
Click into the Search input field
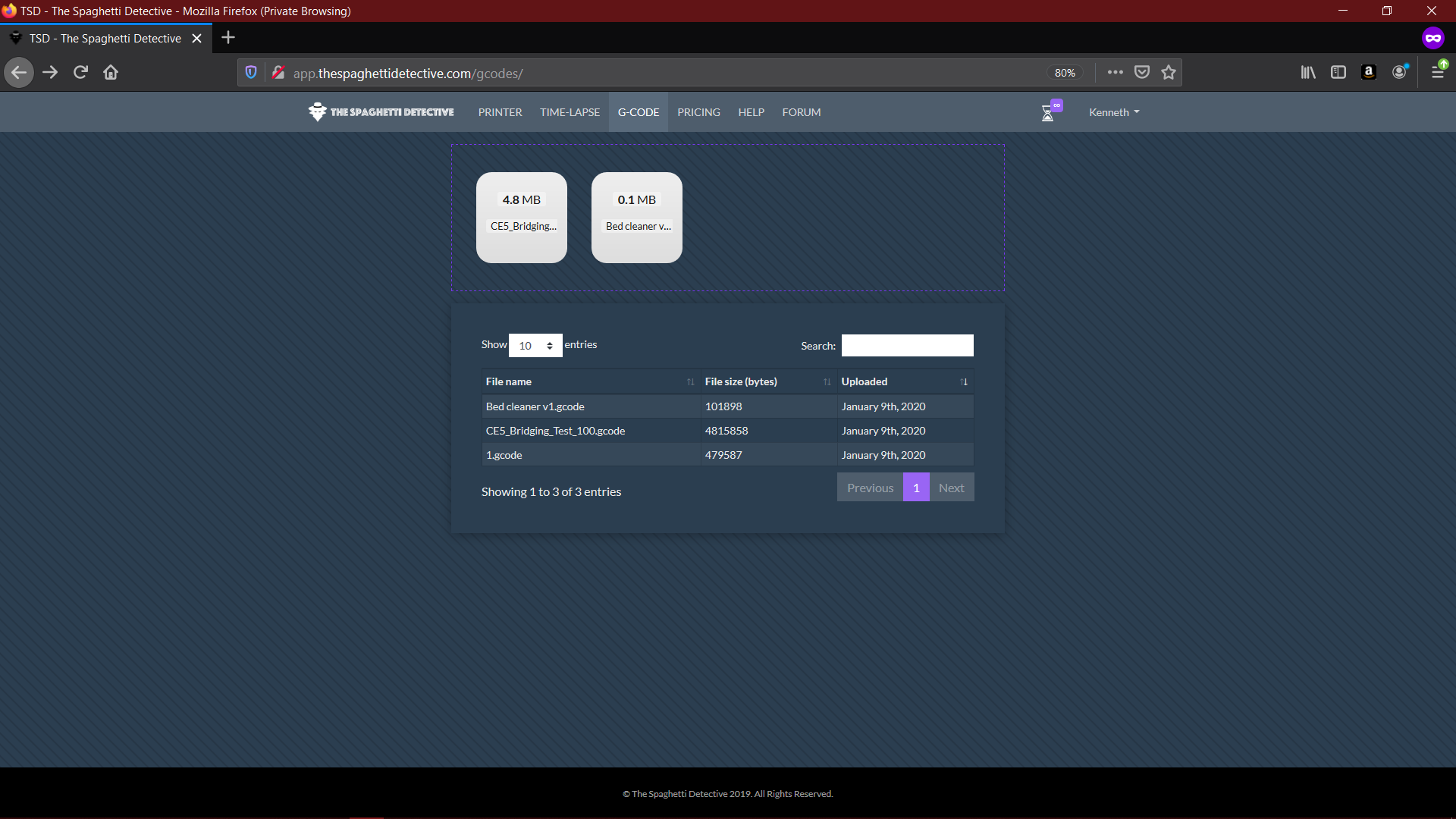[x=907, y=346]
